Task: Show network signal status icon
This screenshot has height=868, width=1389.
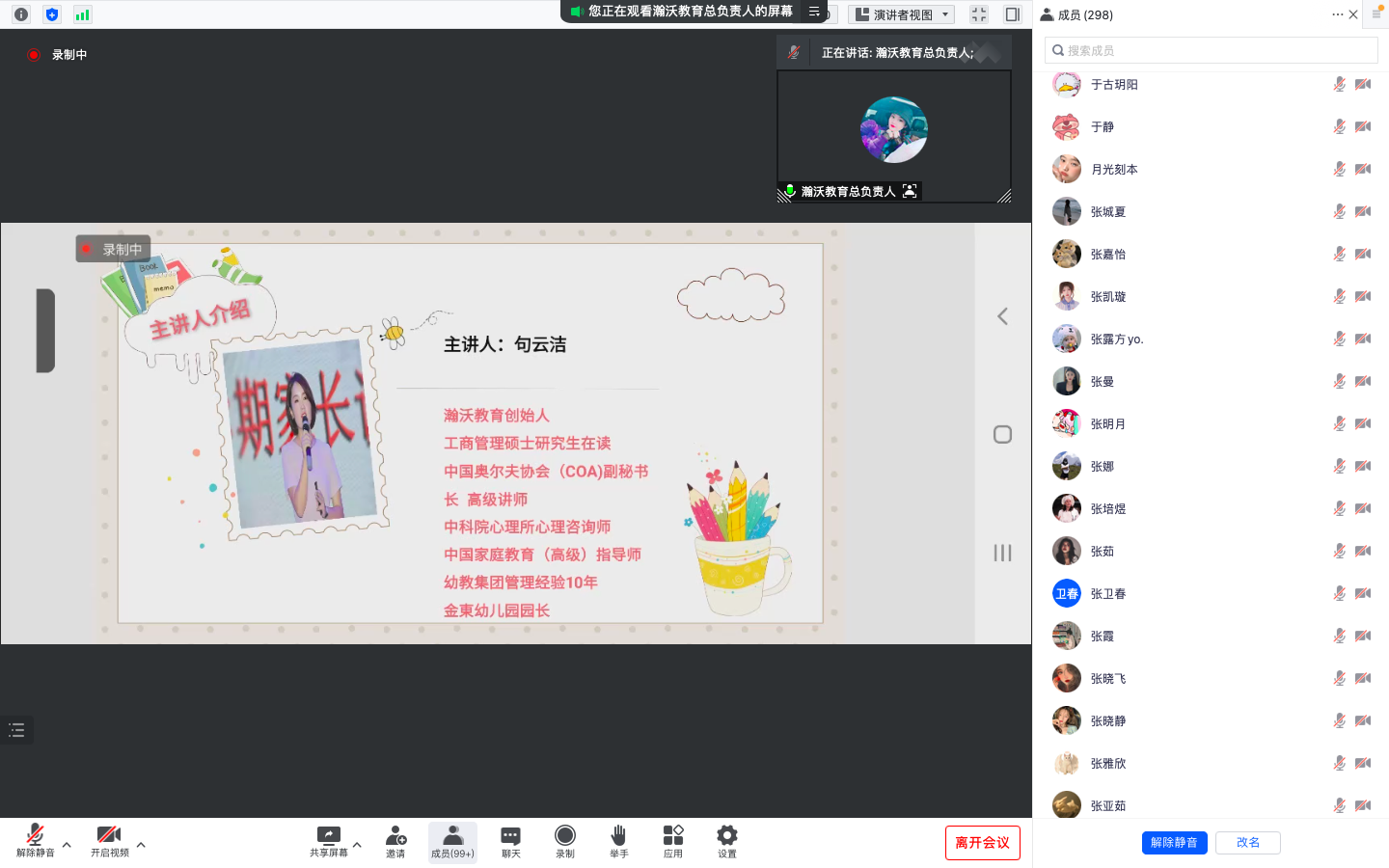Action: point(82,14)
